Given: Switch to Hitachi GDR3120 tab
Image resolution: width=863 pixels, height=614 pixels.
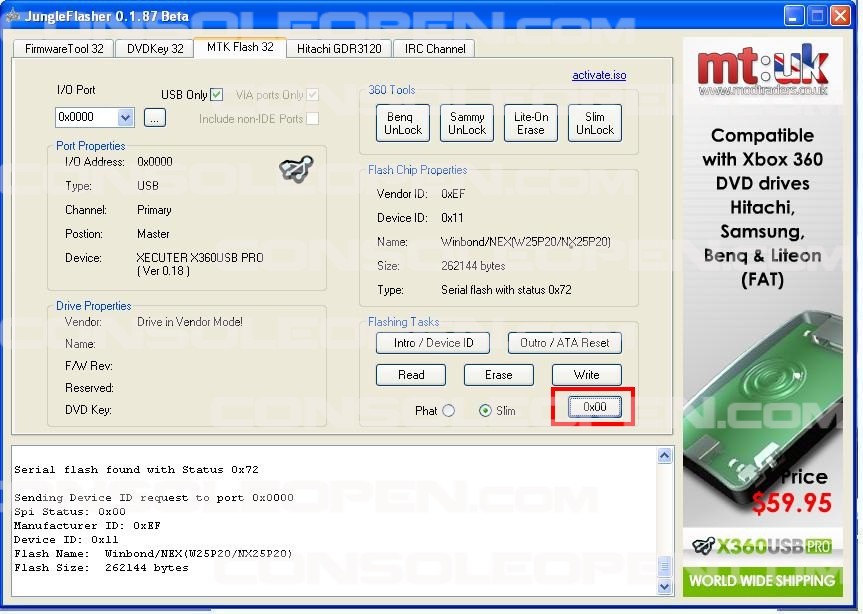Looking at the screenshot, I should point(339,48).
